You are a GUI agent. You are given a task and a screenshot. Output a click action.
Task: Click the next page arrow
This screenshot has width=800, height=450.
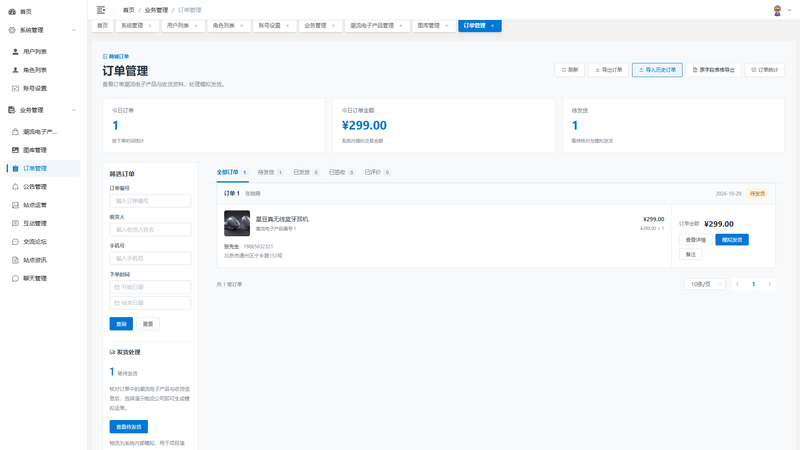coord(769,284)
